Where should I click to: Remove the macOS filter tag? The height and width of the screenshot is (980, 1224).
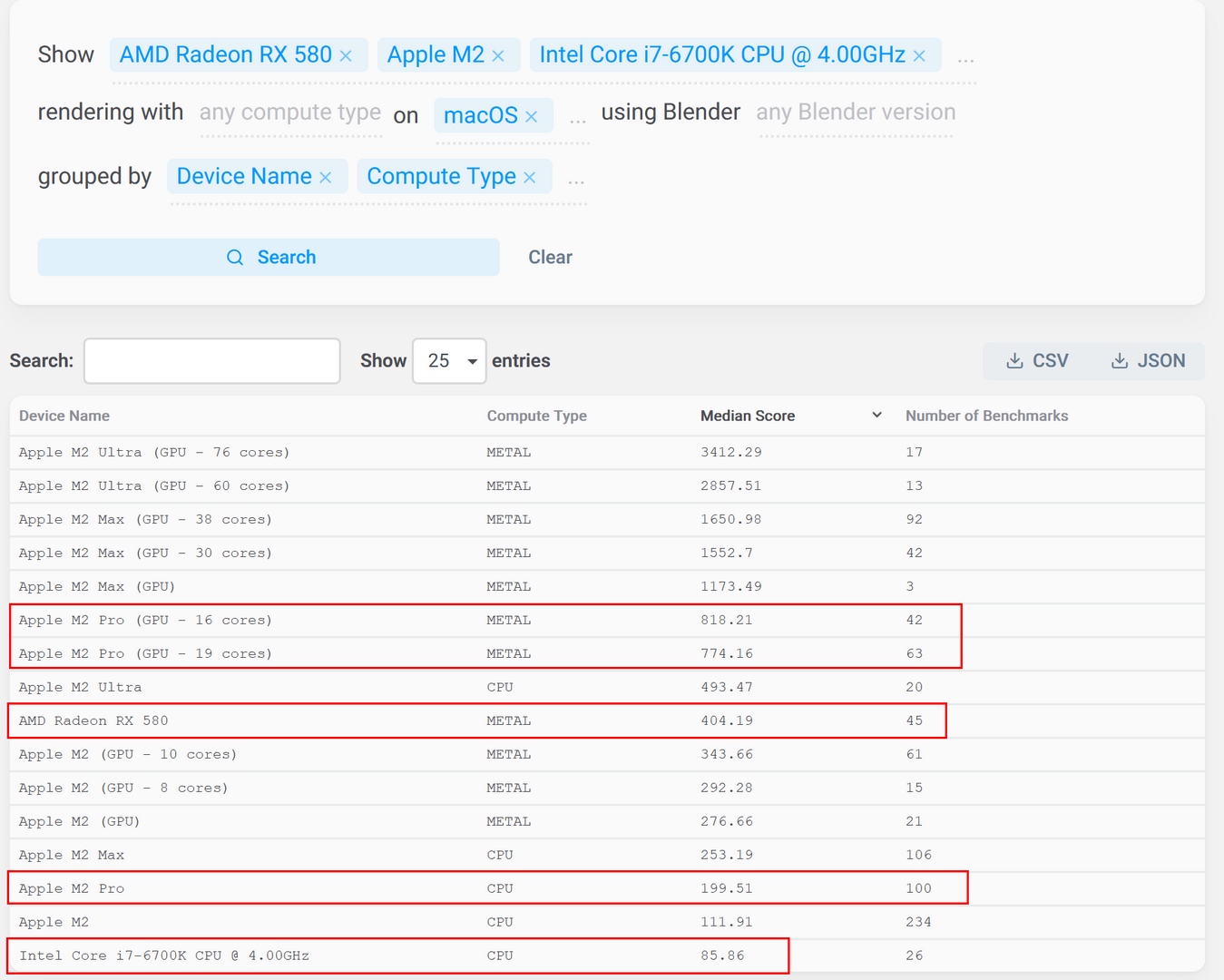pos(532,116)
